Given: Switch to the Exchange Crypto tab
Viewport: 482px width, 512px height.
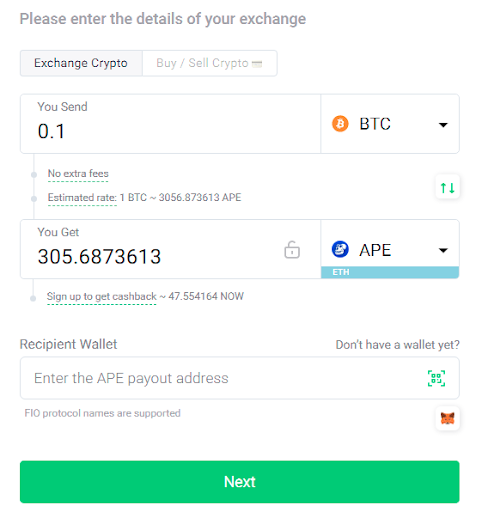Looking at the screenshot, I should (81, 63).
